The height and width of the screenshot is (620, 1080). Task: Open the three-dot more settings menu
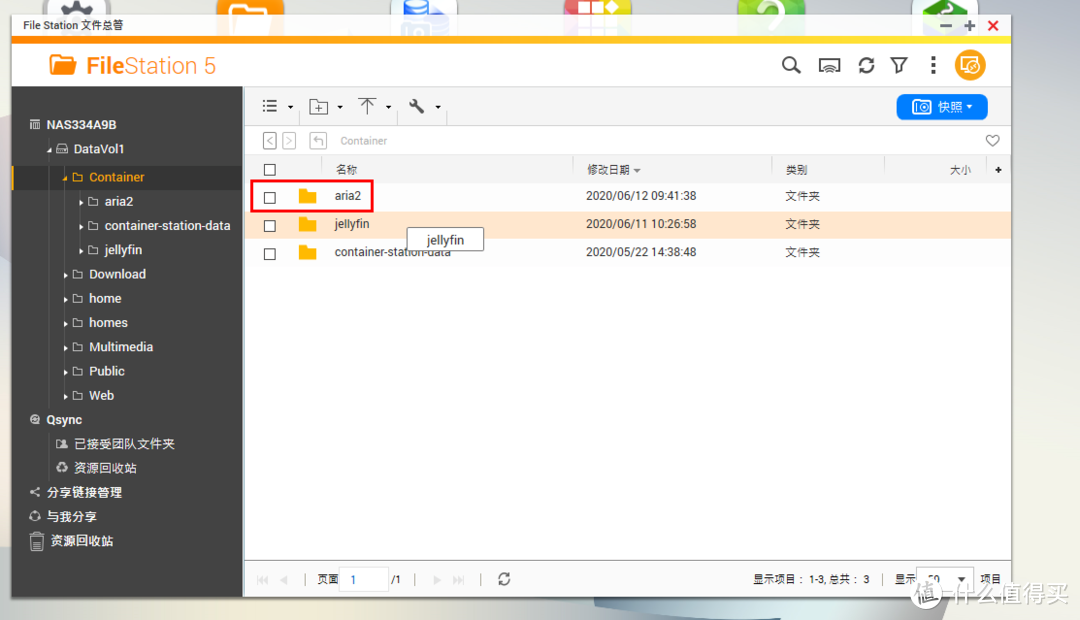click(933, 65)
